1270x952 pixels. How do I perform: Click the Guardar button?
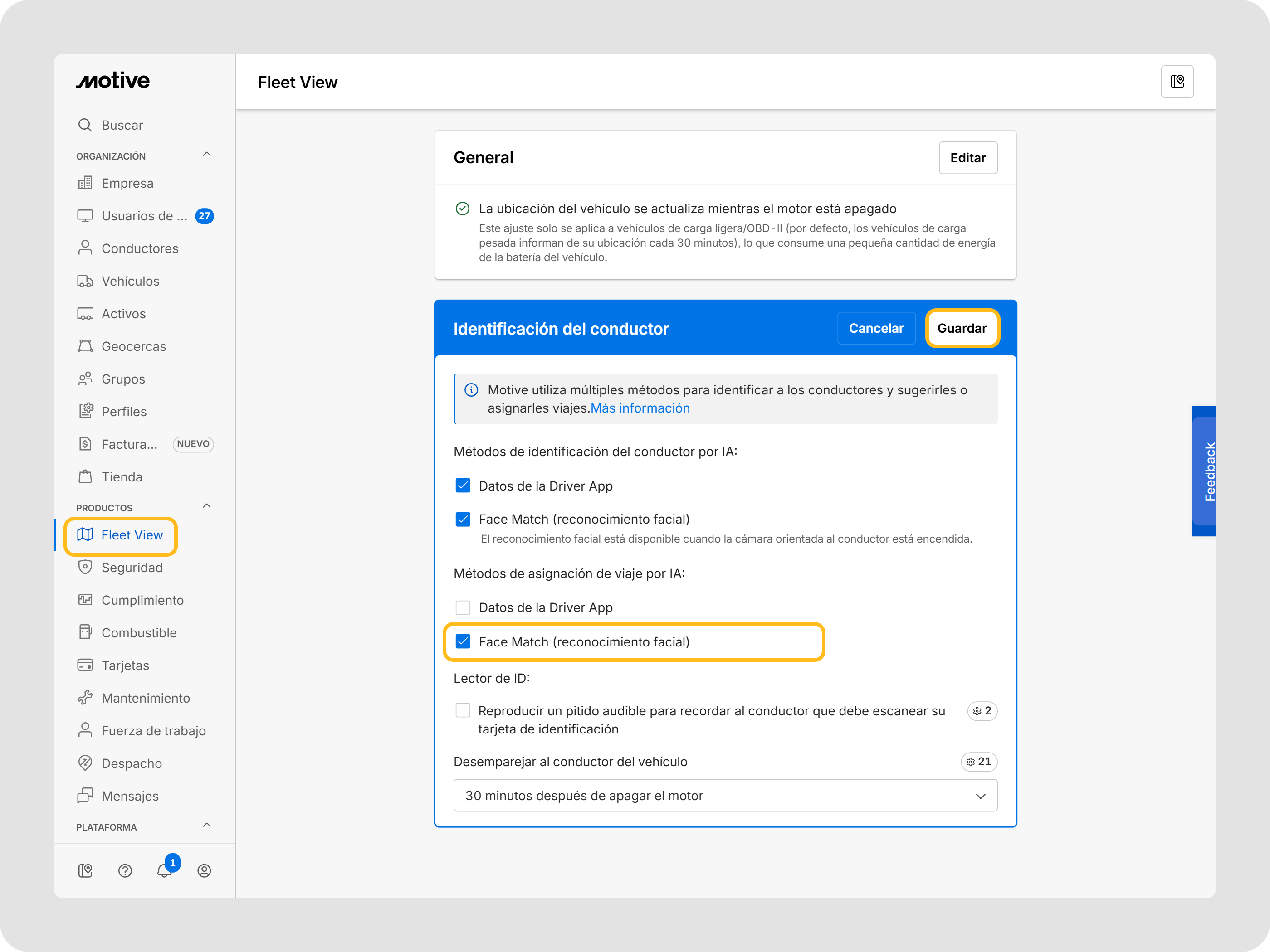tap(962, 328)
